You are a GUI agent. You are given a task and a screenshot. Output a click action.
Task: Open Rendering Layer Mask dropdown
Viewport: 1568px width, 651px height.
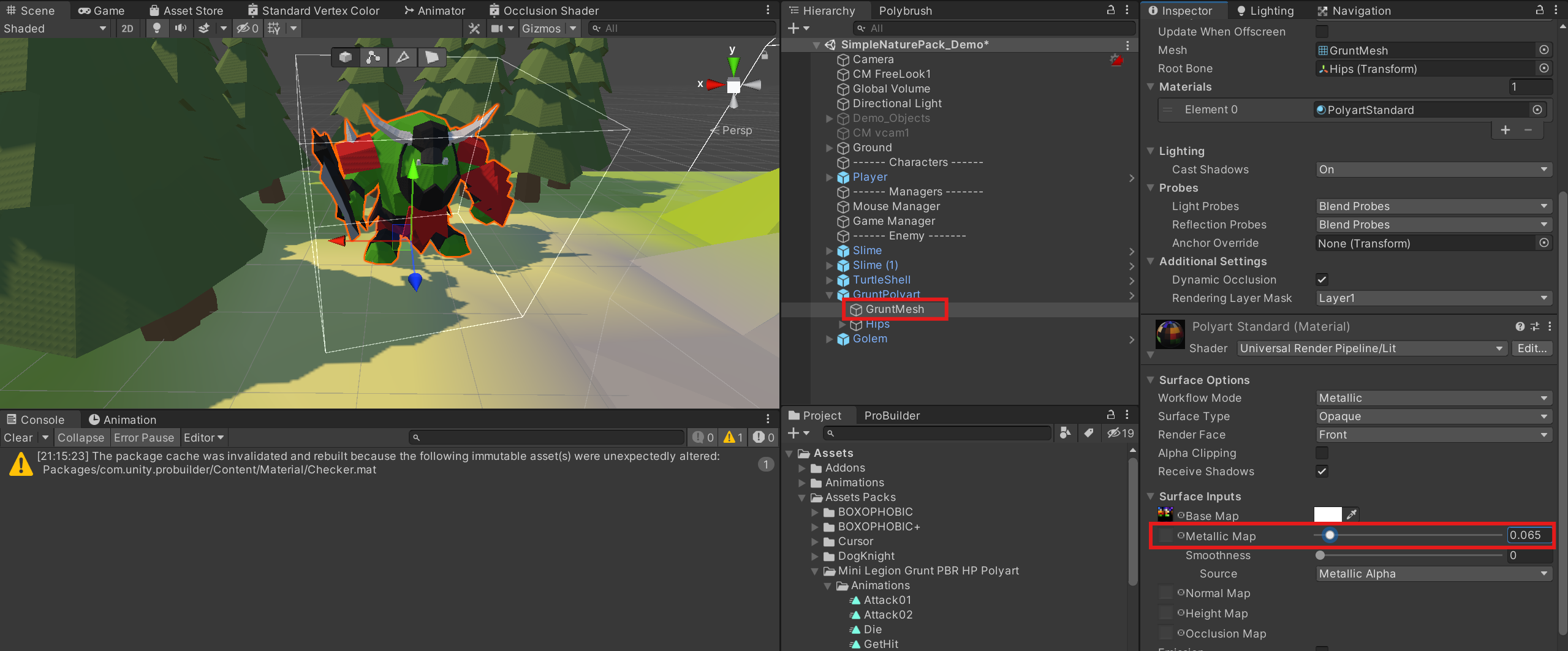1434,298
